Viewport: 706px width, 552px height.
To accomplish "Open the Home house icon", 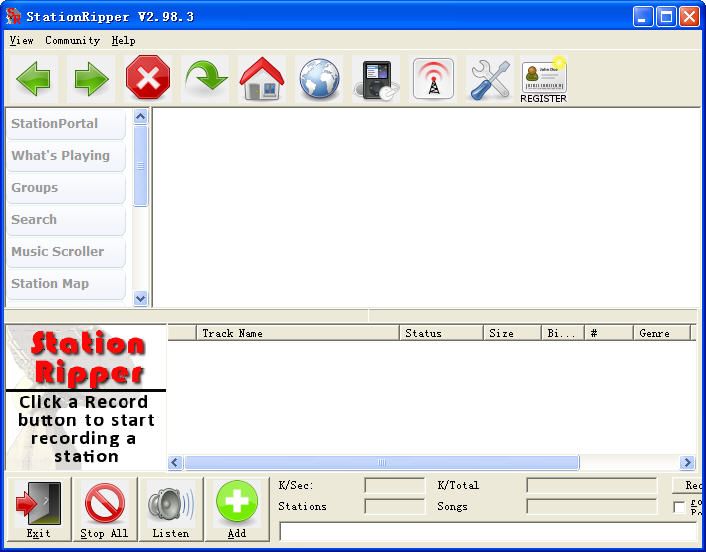I will click(x=262, y=79).
